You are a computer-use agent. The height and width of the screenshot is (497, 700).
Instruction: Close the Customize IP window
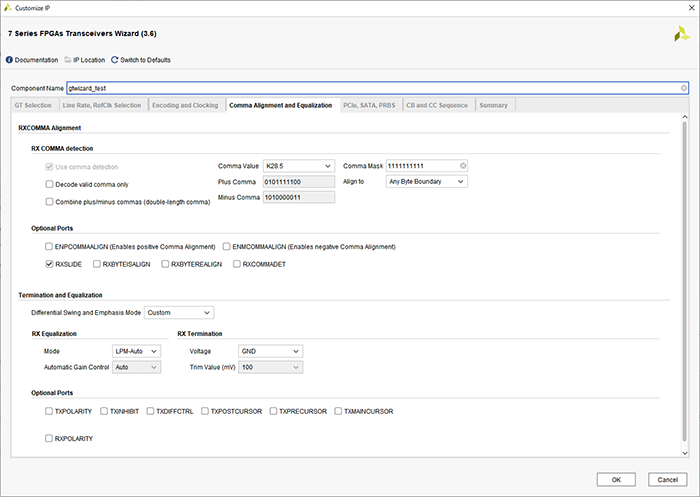[x=692, y=8]
